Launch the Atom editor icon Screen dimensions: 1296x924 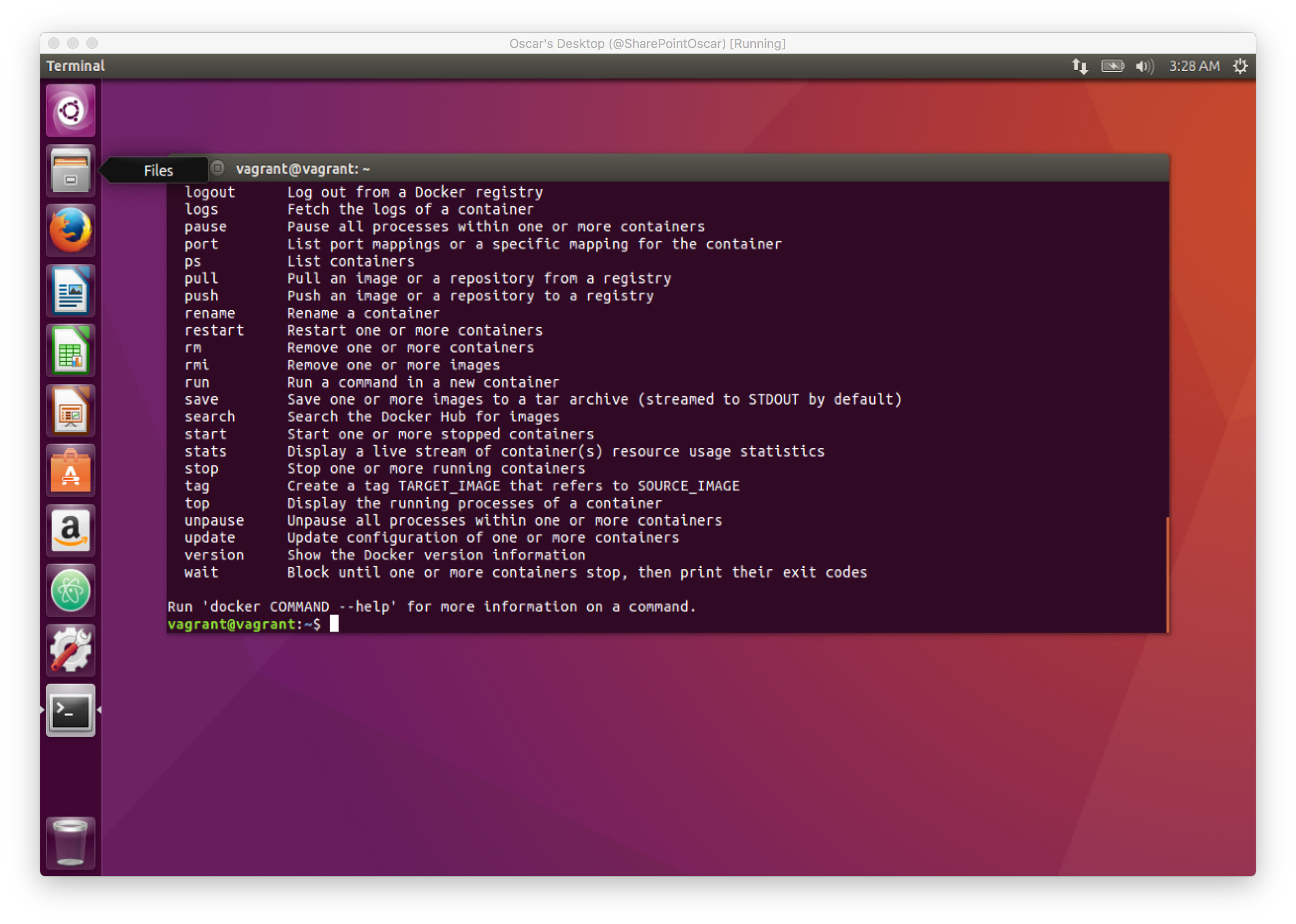point(71,591)
